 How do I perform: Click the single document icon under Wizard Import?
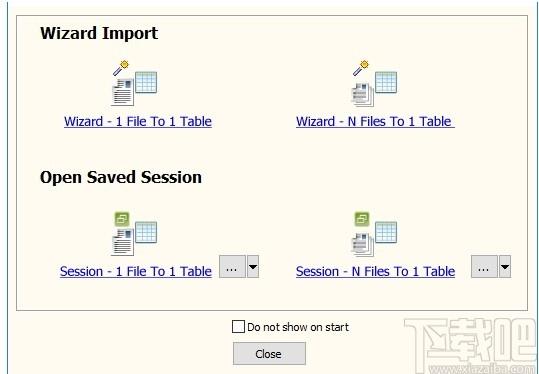[x=122, y=92]
